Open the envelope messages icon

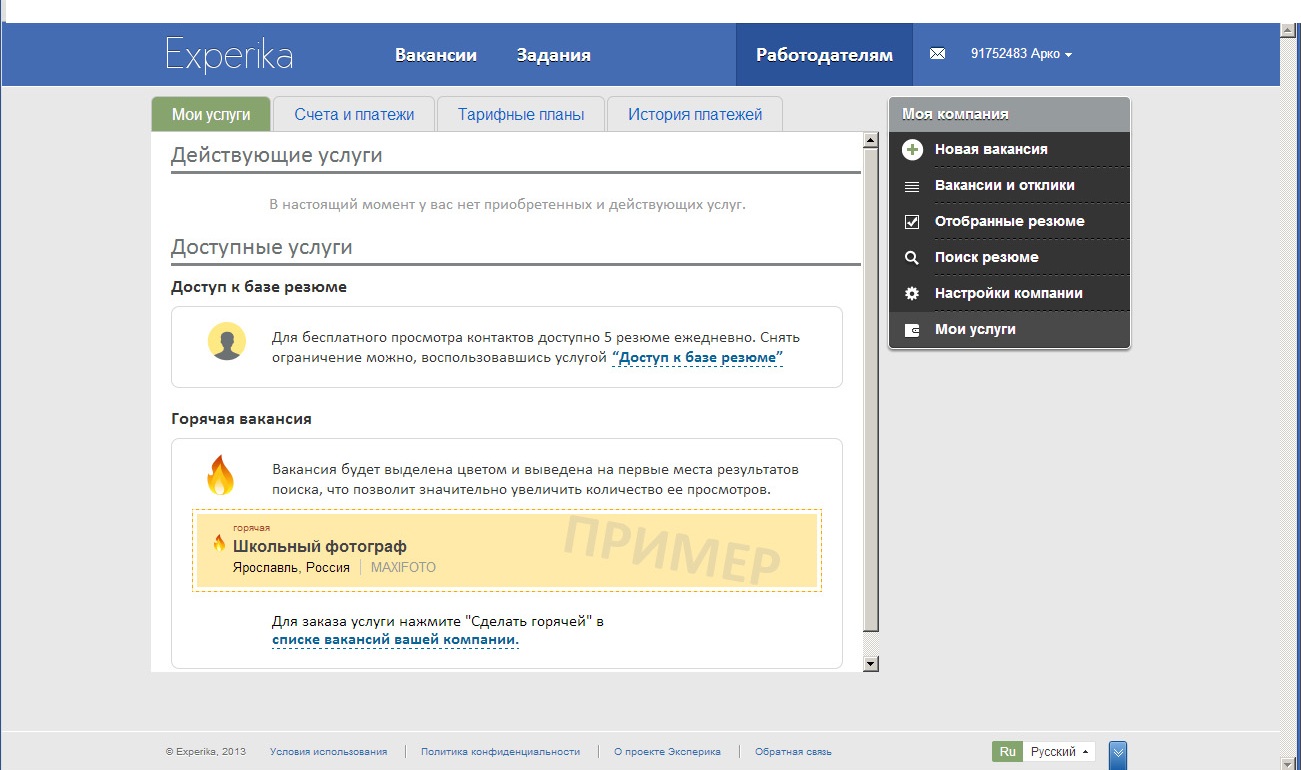(x=937, y=54)
